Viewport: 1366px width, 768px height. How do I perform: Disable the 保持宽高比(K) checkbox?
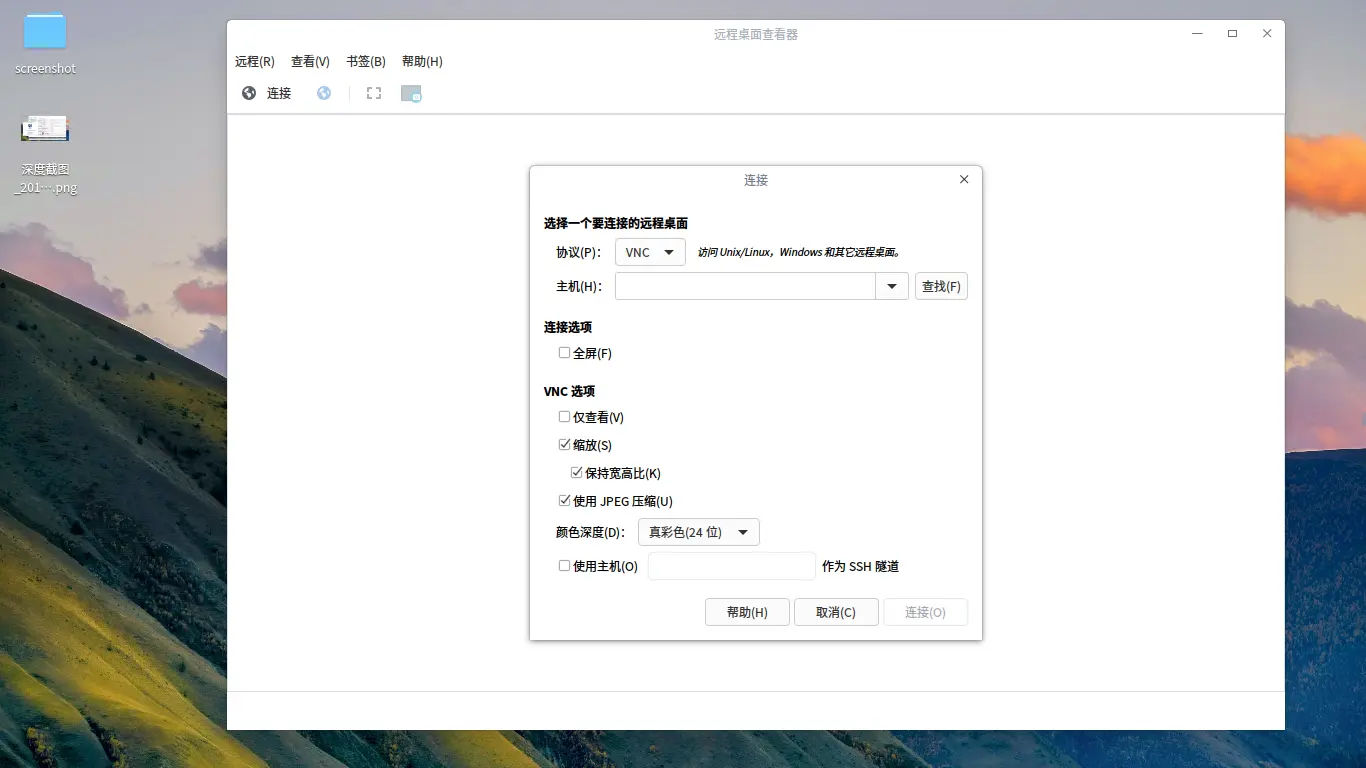[x=577, y=472]
